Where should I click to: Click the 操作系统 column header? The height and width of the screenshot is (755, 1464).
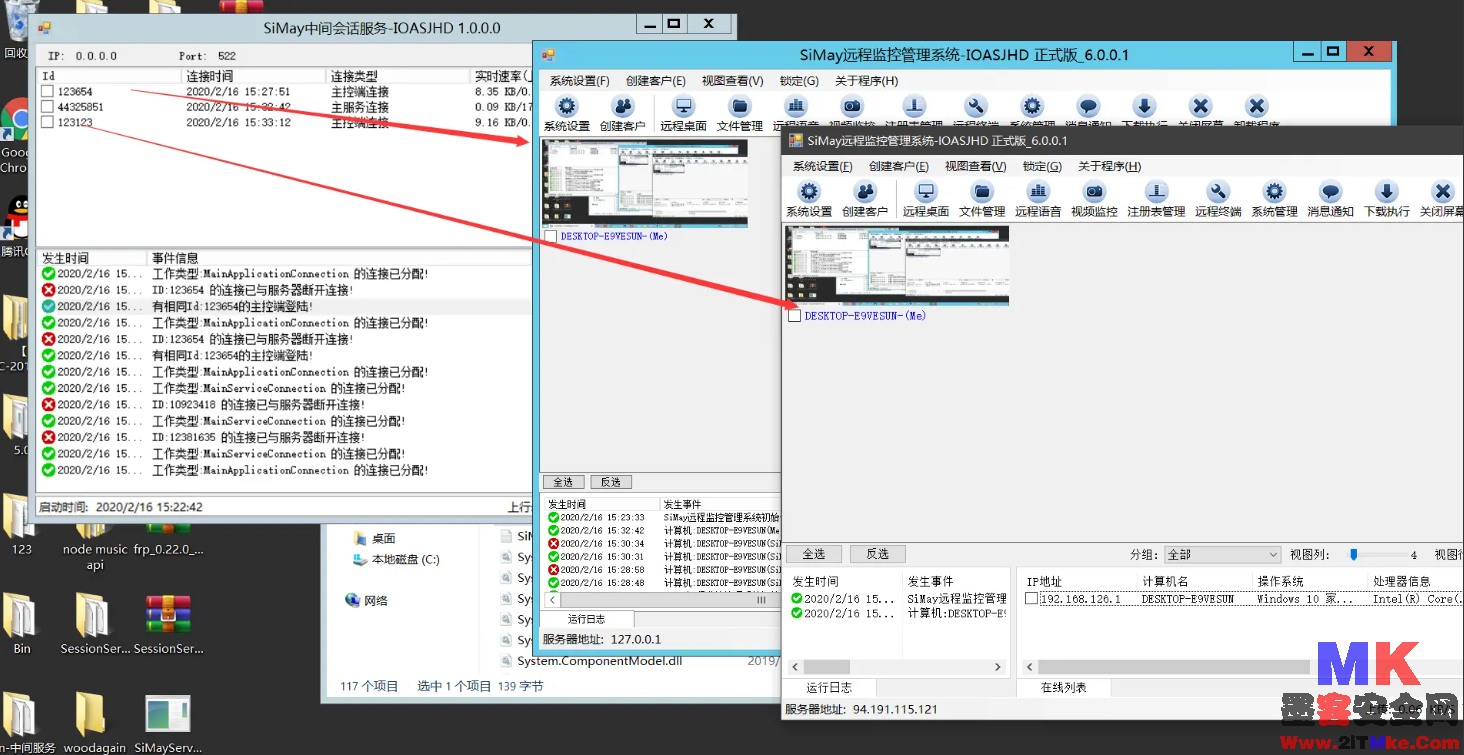1309,581
